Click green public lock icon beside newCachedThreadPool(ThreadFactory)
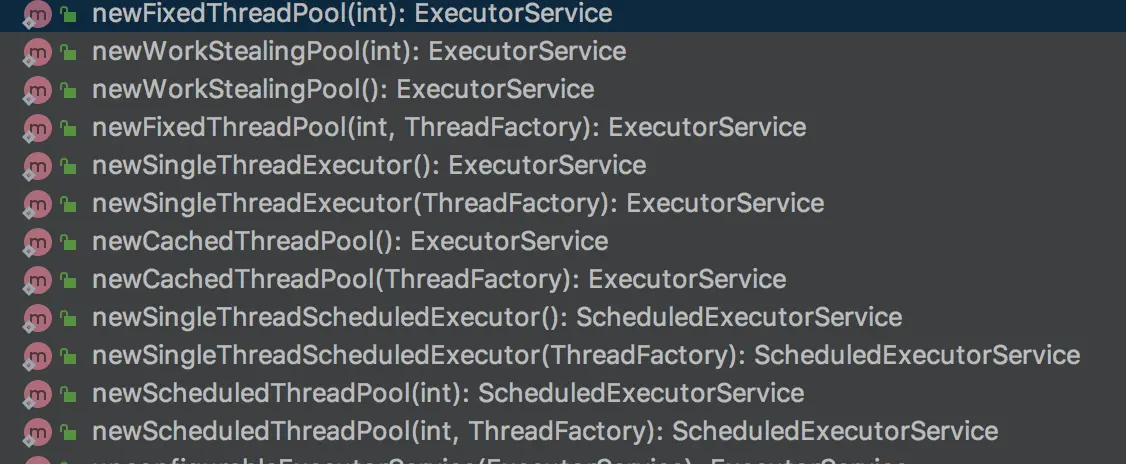 point(68,280)
